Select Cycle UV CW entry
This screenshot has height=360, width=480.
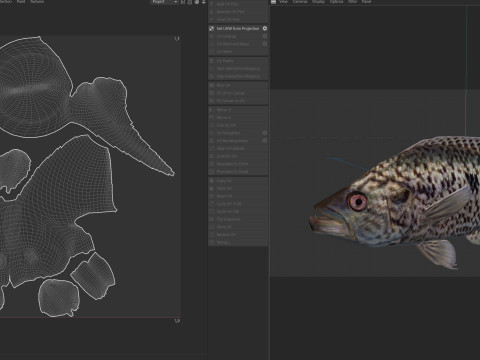238,211
